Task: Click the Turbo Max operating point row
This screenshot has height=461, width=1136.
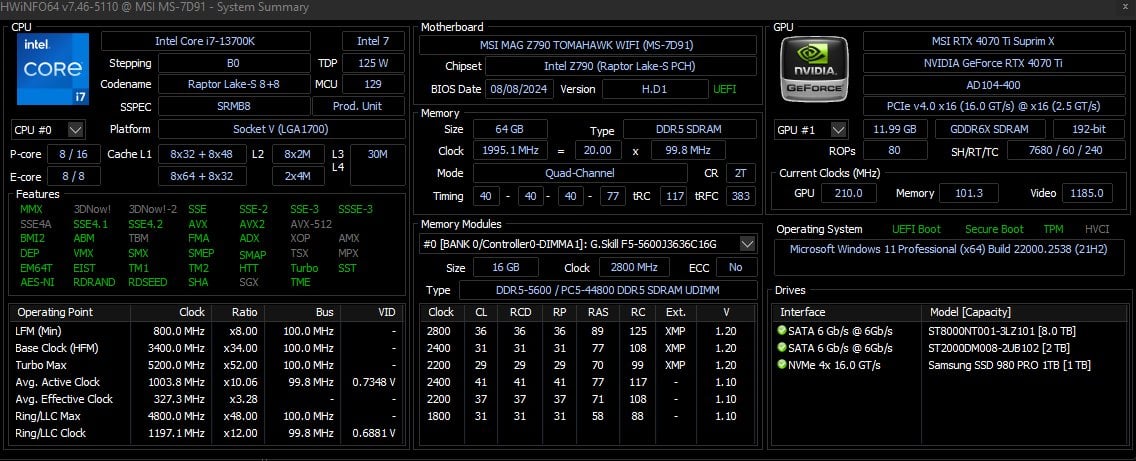Action: pos(207,365)
